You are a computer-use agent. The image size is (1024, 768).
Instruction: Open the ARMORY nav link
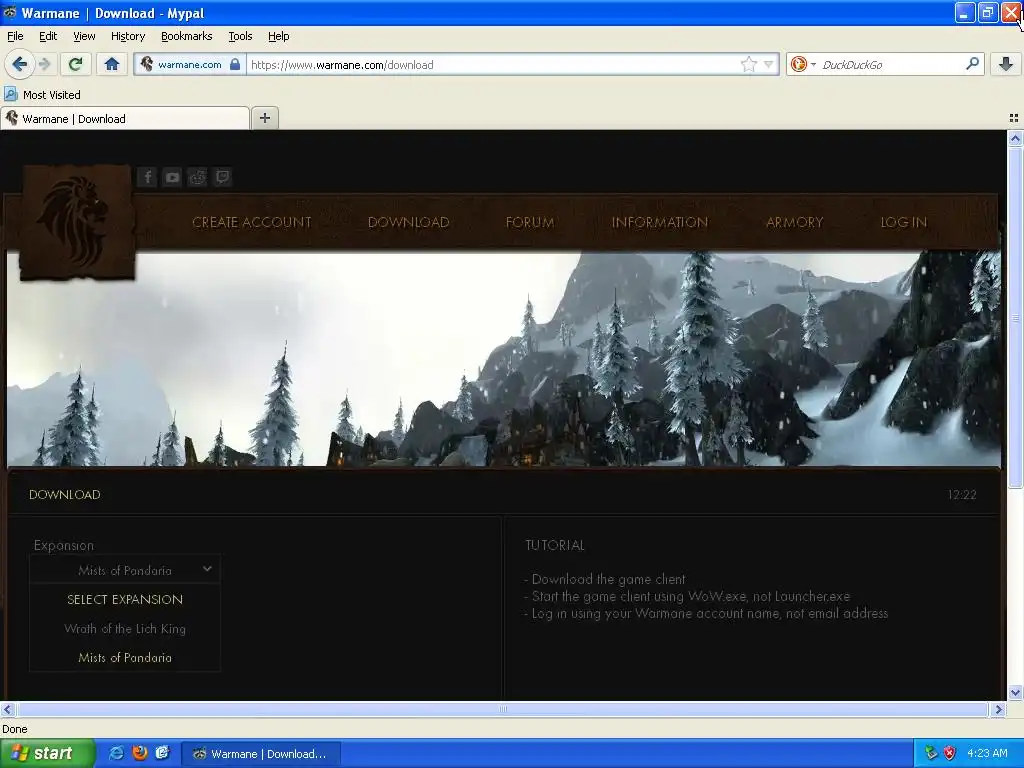click(794, 222)
